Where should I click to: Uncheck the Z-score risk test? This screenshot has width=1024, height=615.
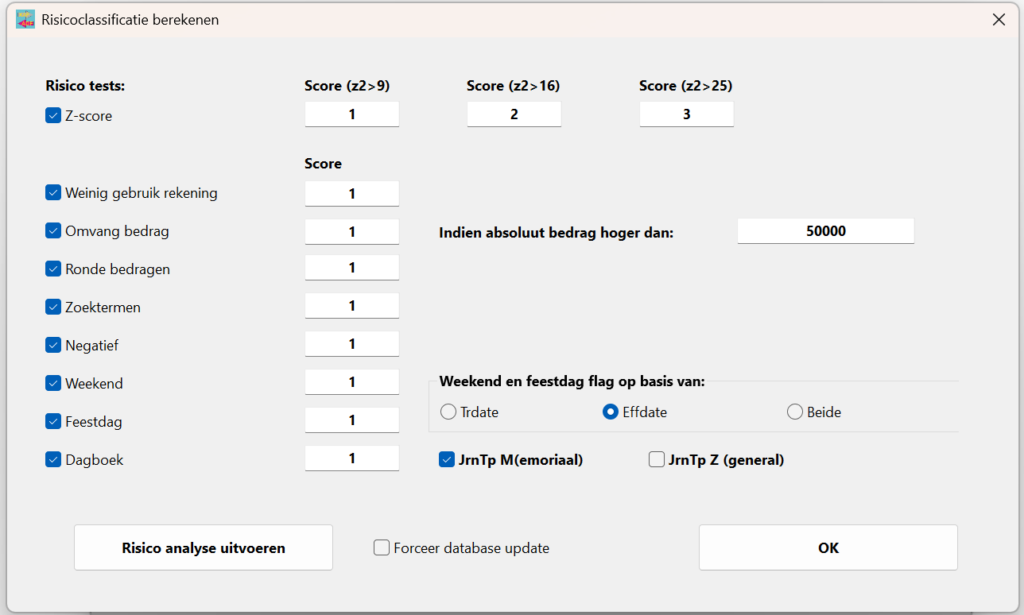[54, 116]
